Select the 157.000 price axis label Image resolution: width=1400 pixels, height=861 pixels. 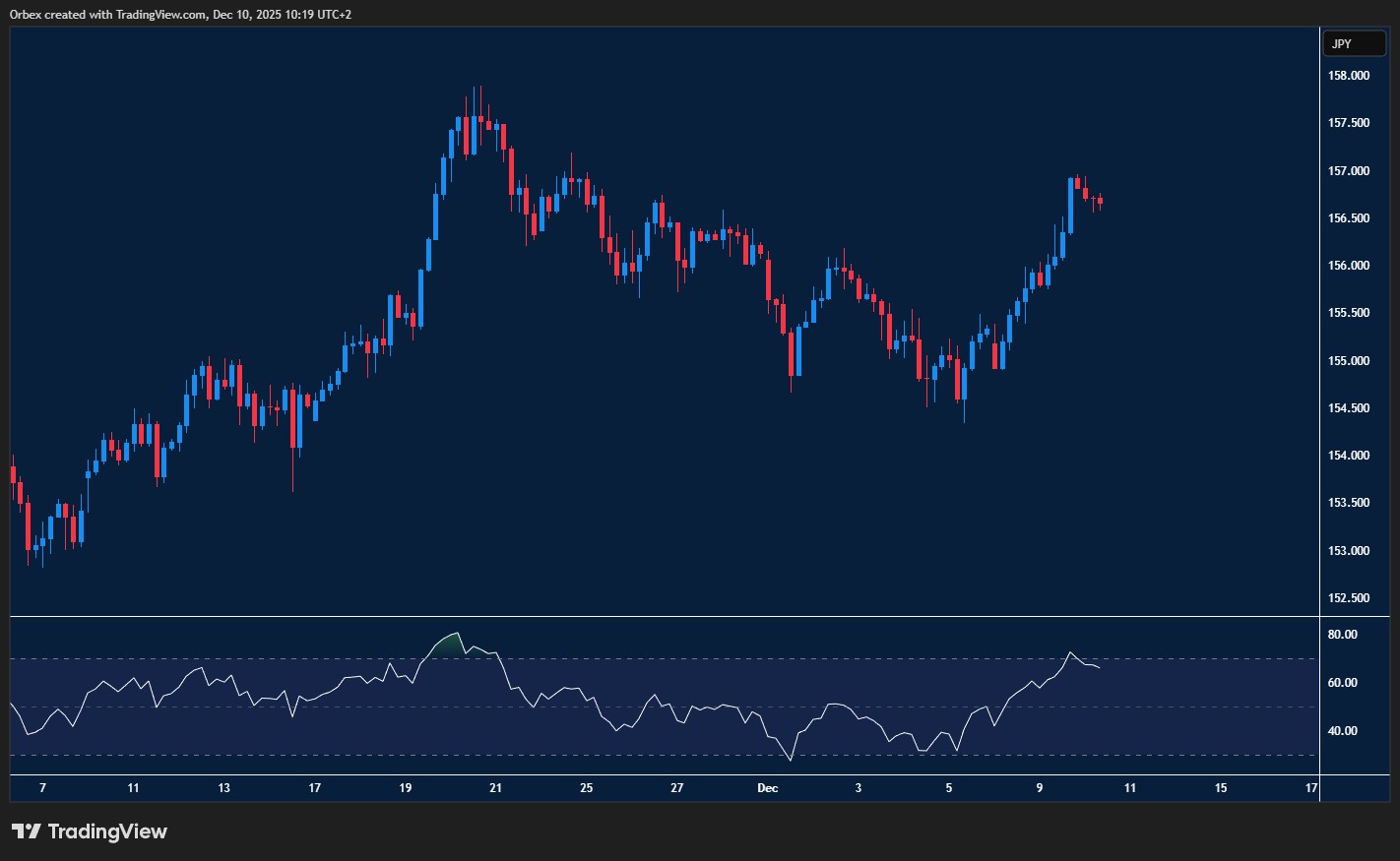1348,171
